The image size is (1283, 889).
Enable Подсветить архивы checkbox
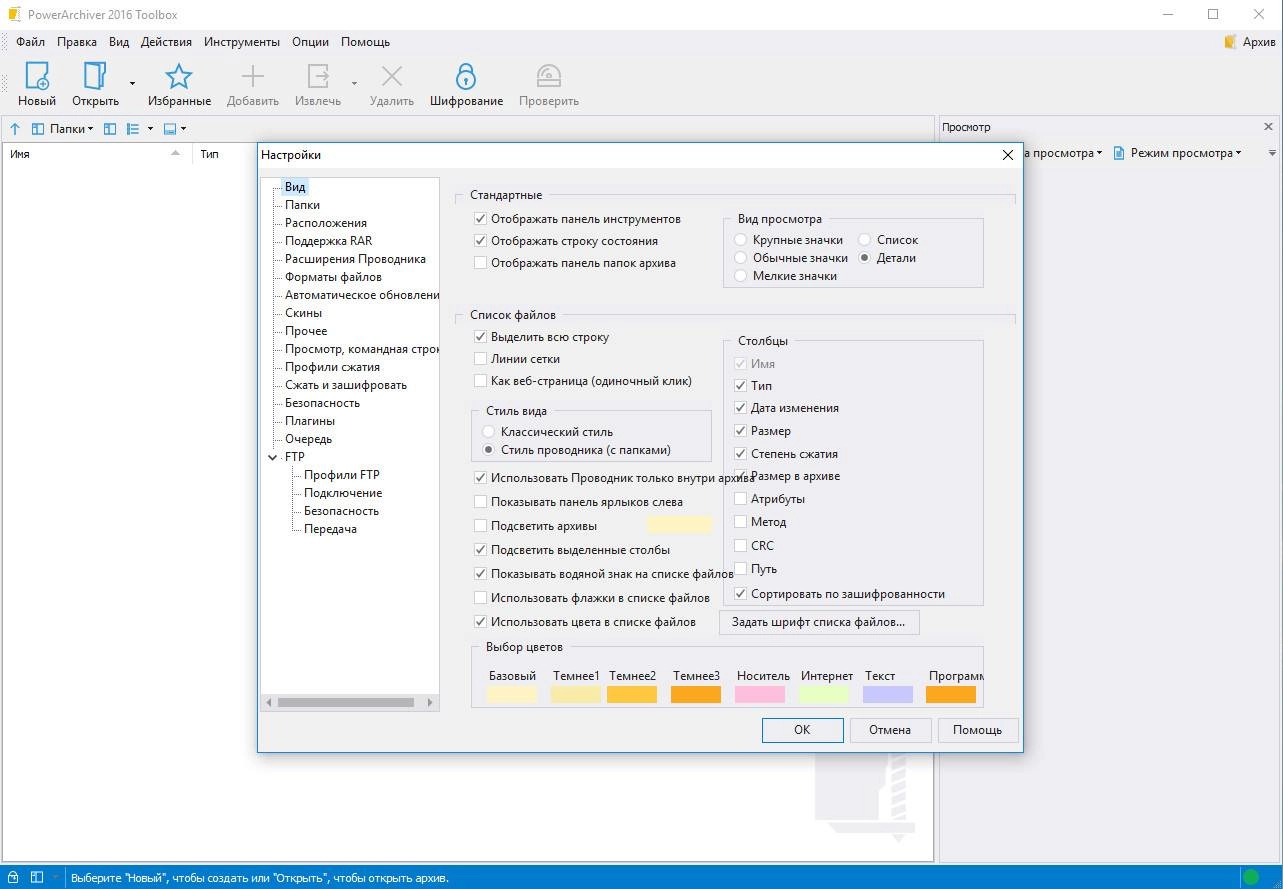tap(481, 526)
